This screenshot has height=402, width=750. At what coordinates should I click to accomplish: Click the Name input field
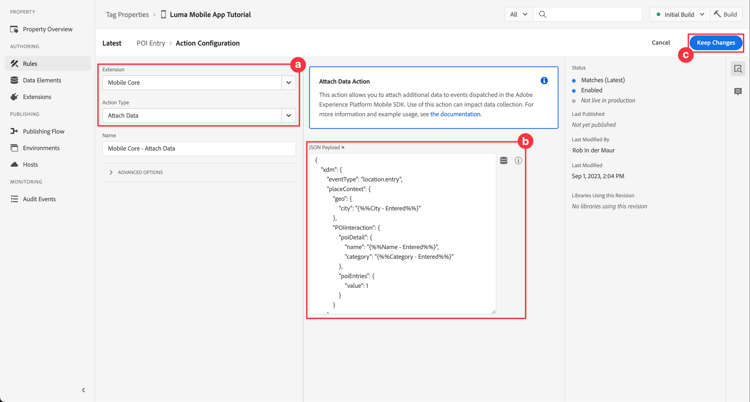click(x=199, y=148)
